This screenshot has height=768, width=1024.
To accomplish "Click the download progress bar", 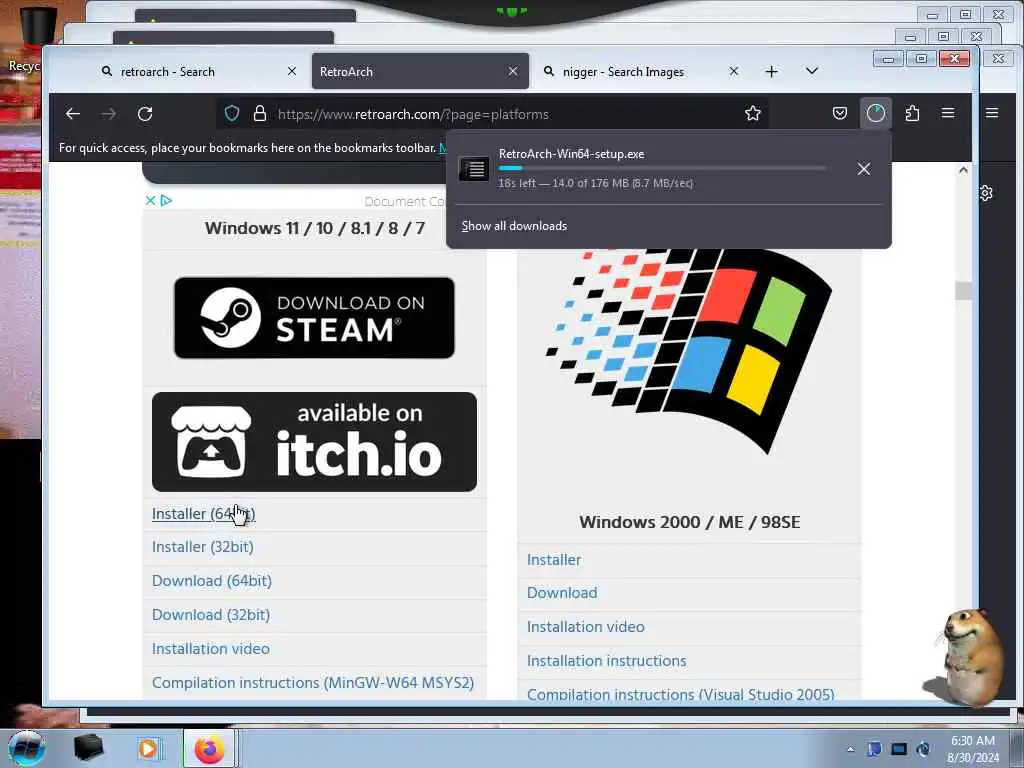I will click(662, 168).
